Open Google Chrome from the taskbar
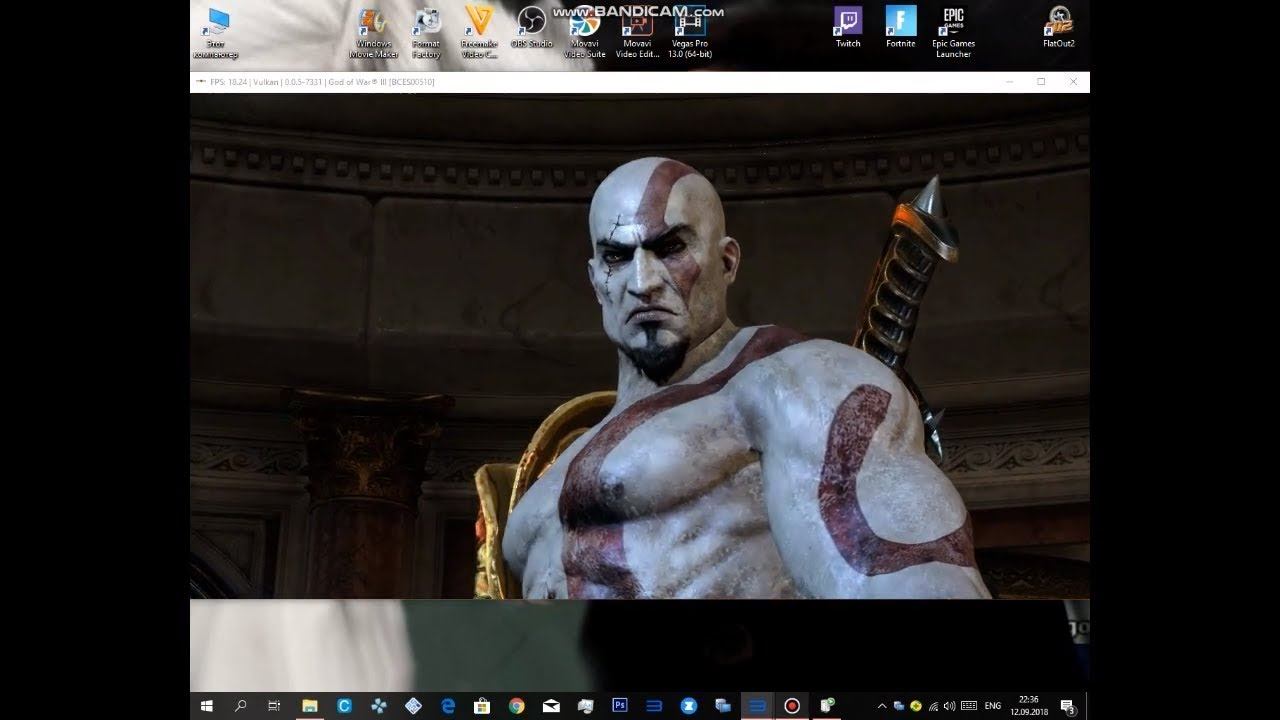 pos(517,705)
